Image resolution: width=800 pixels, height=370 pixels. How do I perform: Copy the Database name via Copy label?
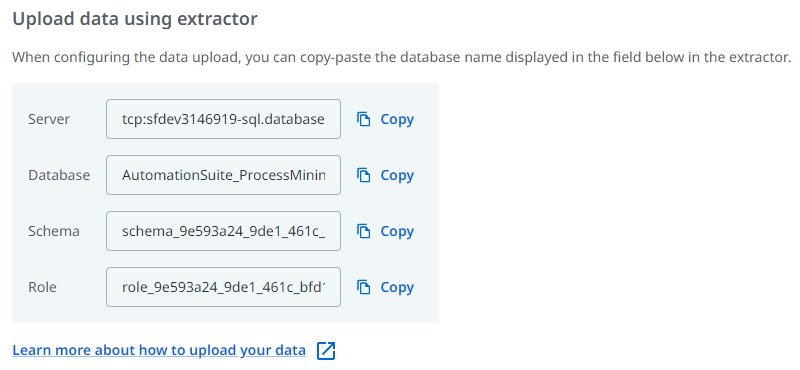(397, 176)
